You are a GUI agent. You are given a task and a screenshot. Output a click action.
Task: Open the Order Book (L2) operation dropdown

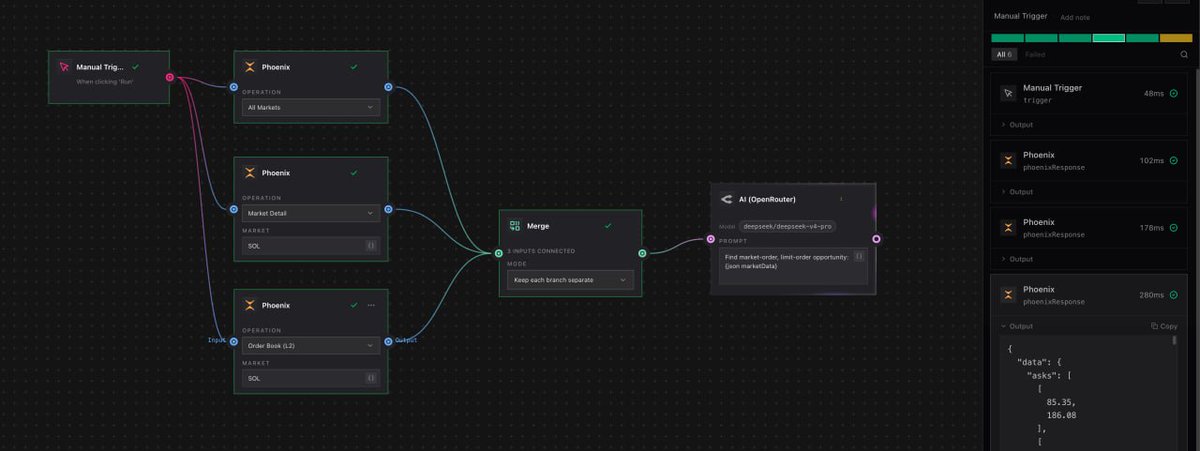(x=311, y=345)
